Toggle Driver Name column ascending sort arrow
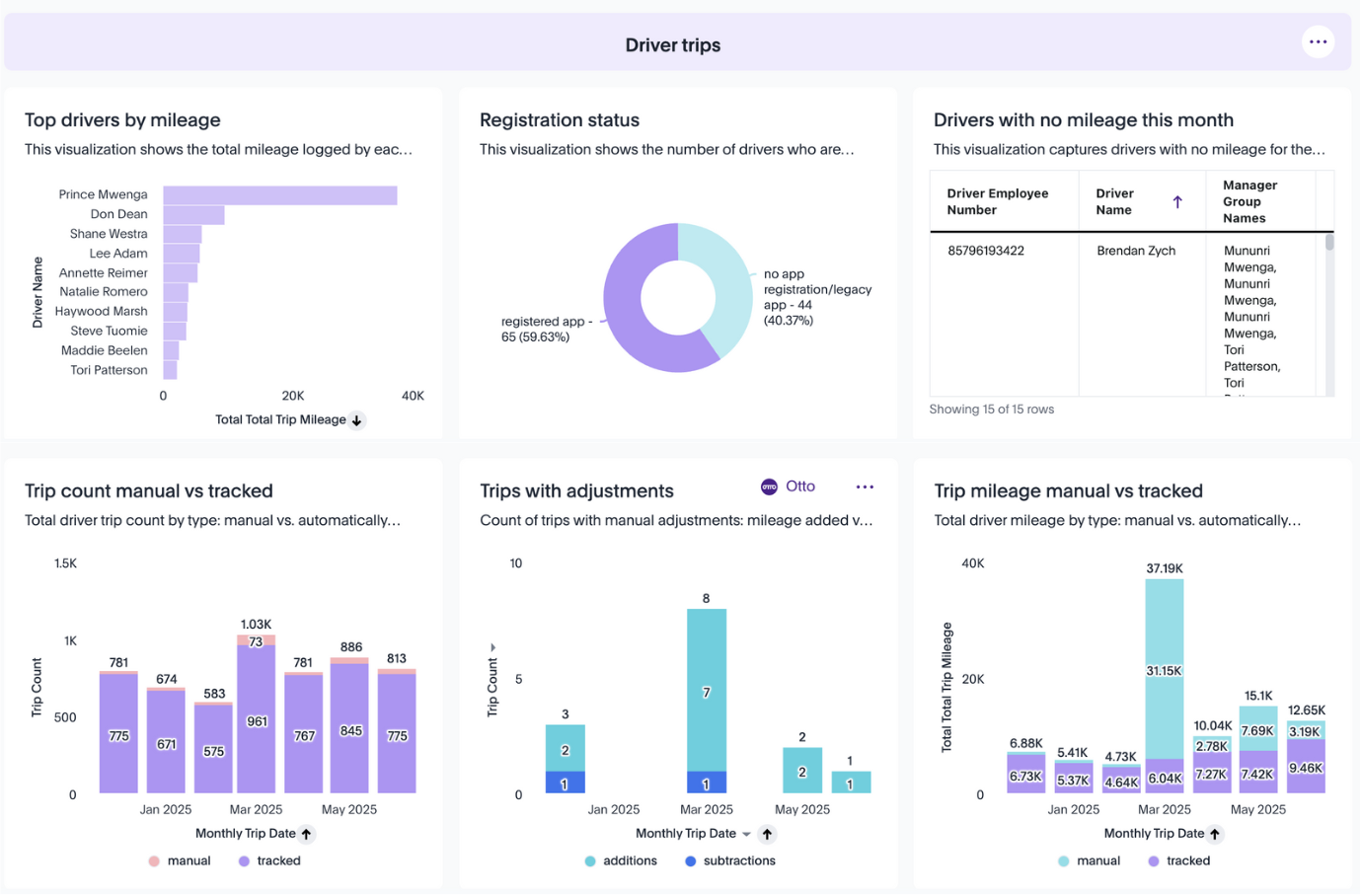The height and width of the screenshot is (896, 1362). tap(1177, 202)
